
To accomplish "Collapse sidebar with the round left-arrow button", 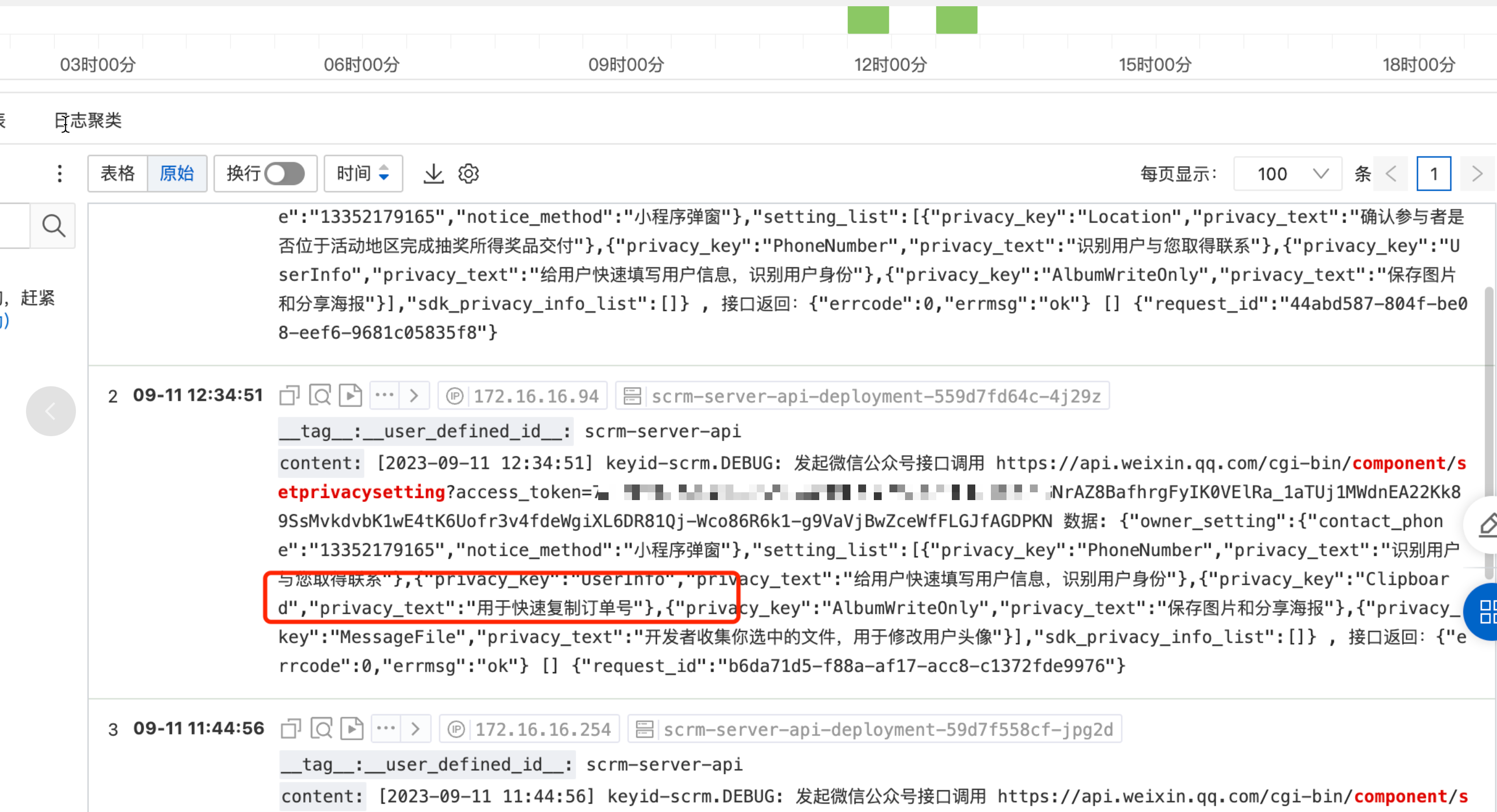I will tap(50, 411).
